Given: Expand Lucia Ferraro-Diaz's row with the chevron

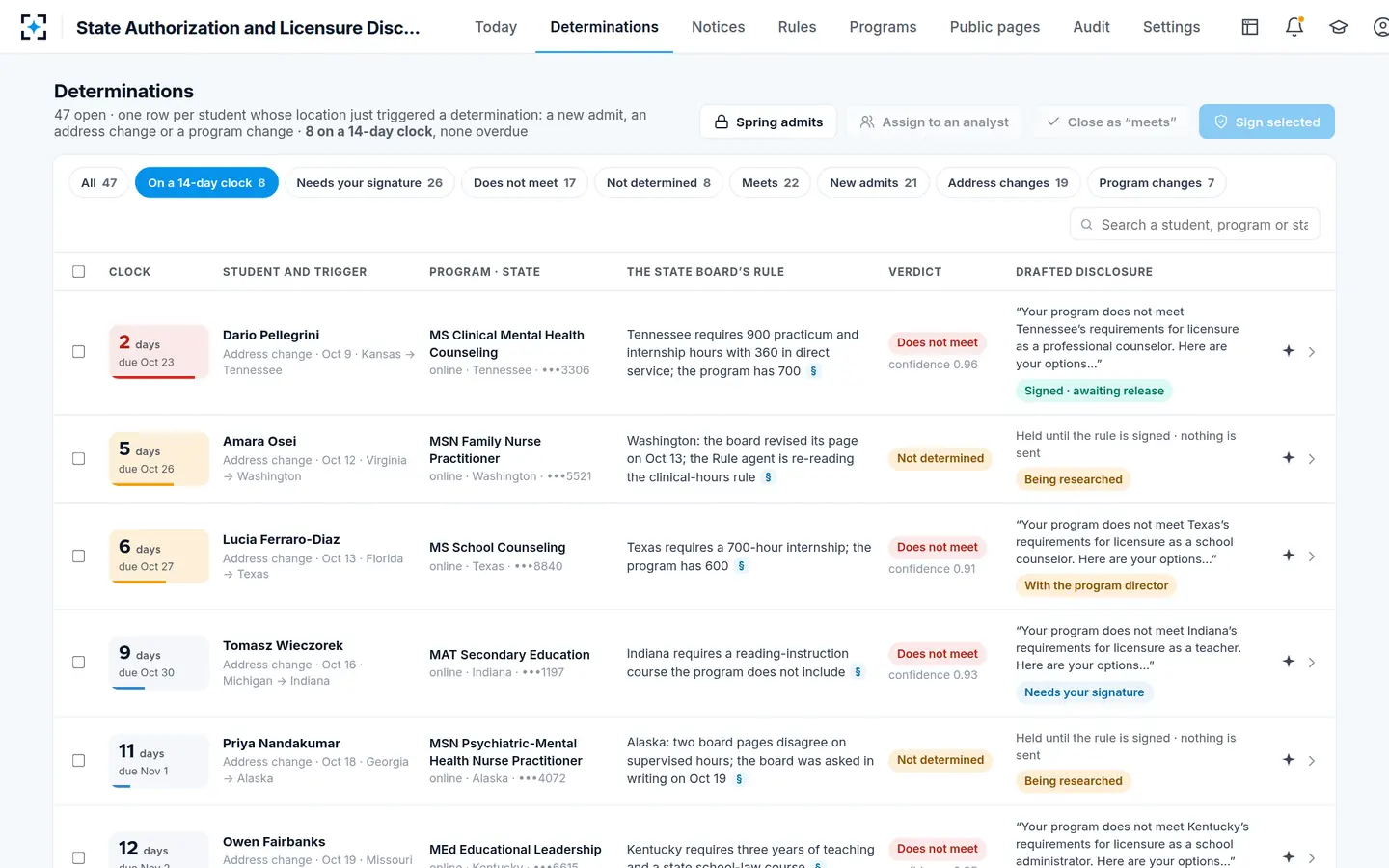Looking at the screenshot, I should pos(1312,556).
